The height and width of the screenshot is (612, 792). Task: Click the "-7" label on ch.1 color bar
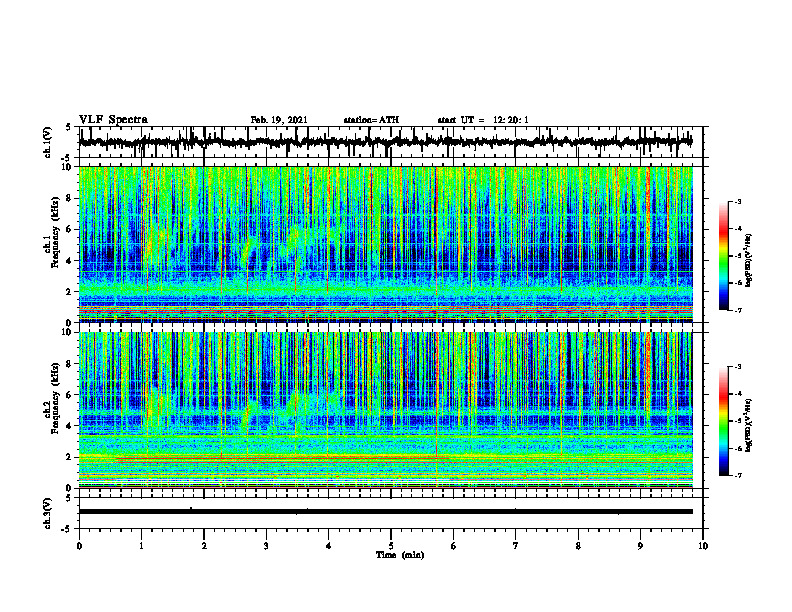pos(738,310)
